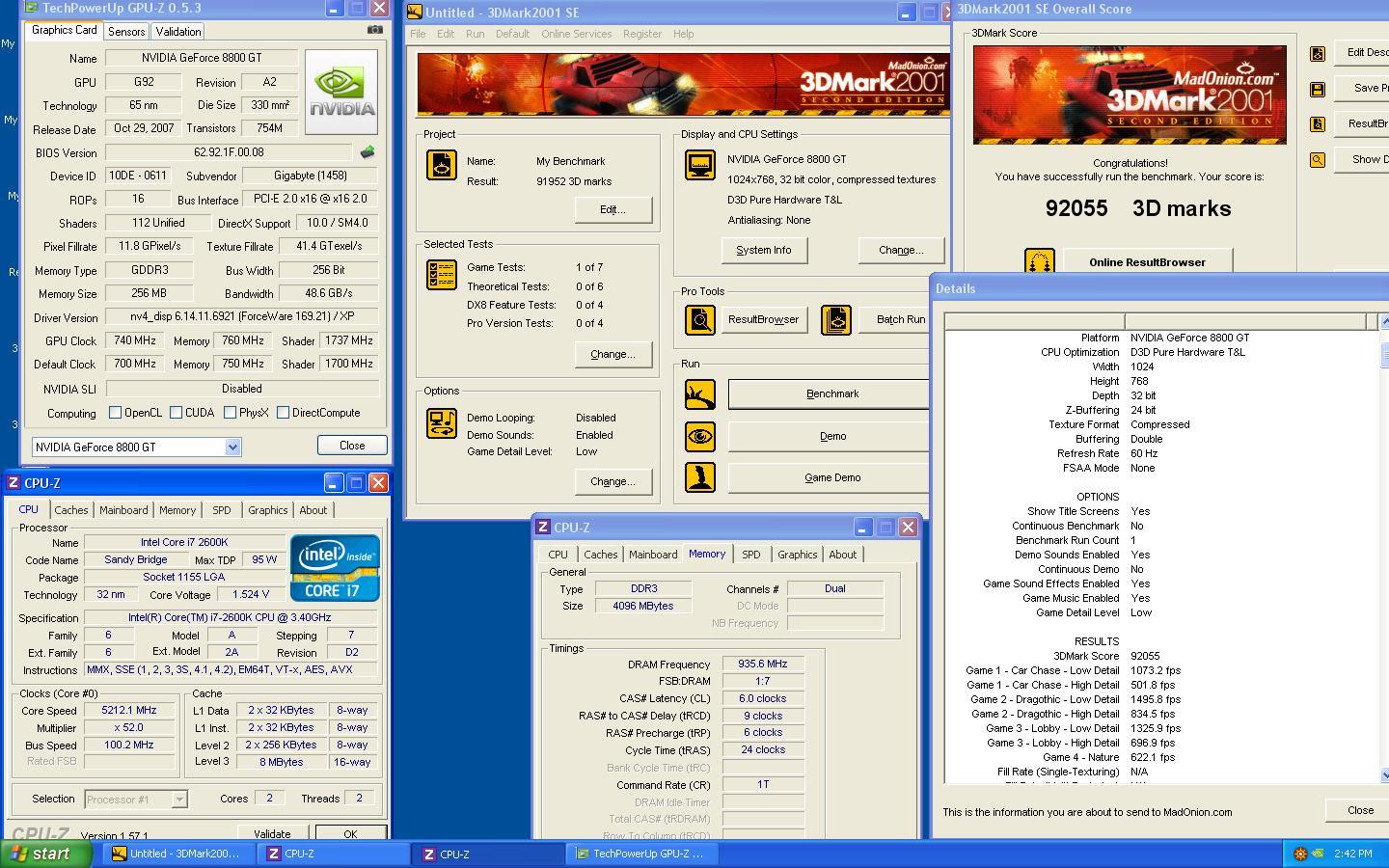The image size is (1389, 868).
Task: Click the Benchmark button
Action: click(831, 394)
